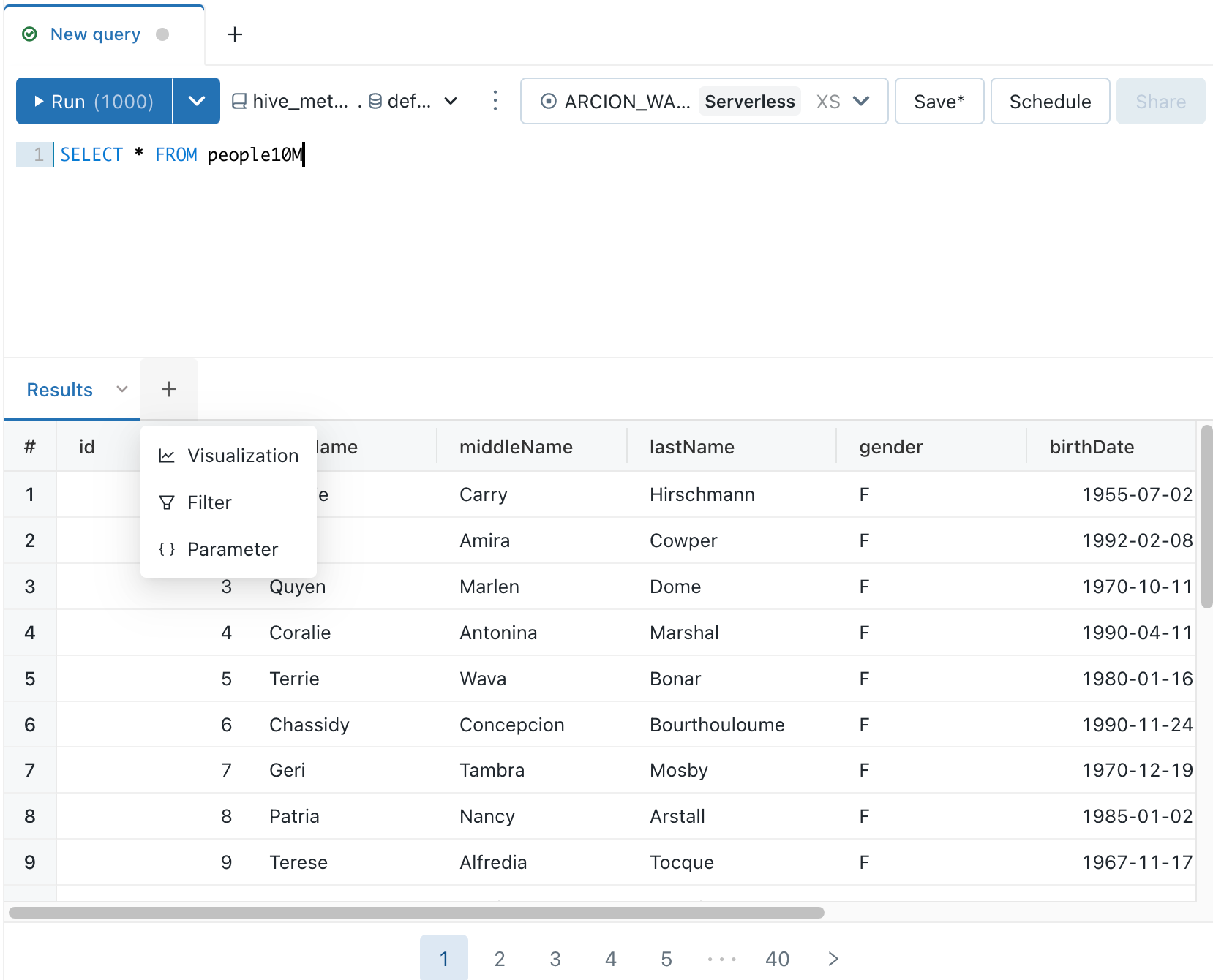Open the ARCION_WA warehouse selector dropdown
This screenshot has width=1213, height=980.
click(704, 101)
